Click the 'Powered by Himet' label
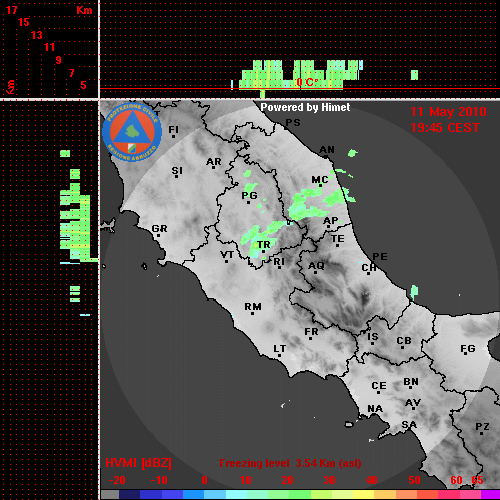 point(305,107)
